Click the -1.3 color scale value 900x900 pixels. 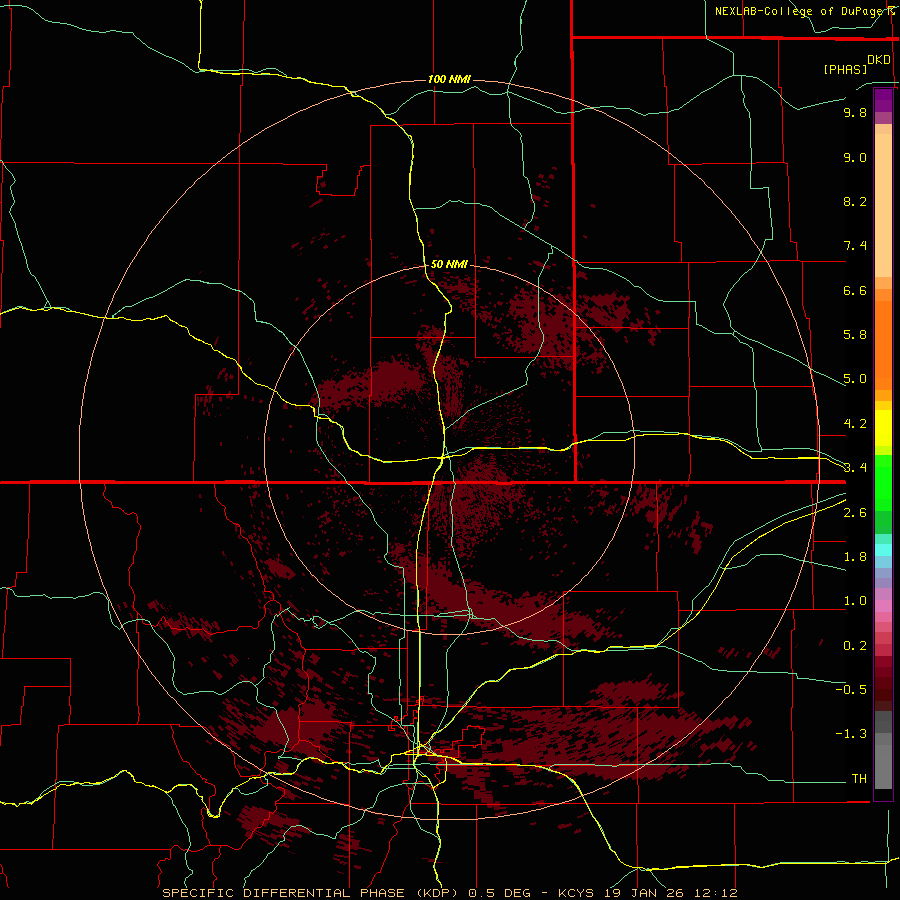tap(851, 734)
